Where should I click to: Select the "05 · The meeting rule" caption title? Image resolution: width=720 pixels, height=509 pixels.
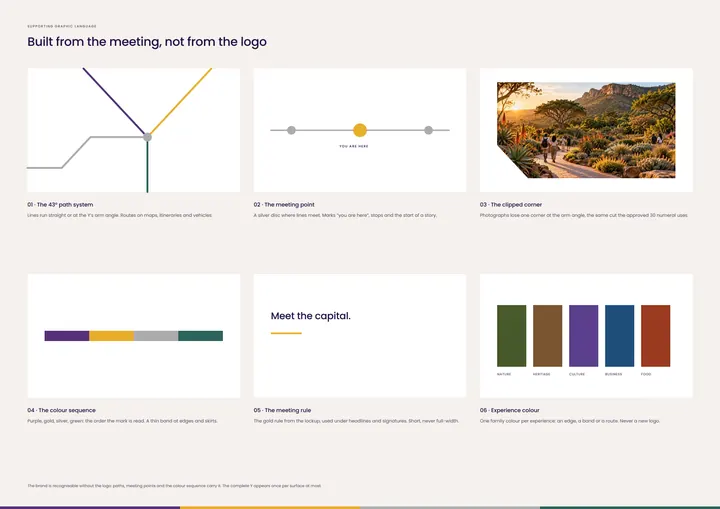pos(282,410)
